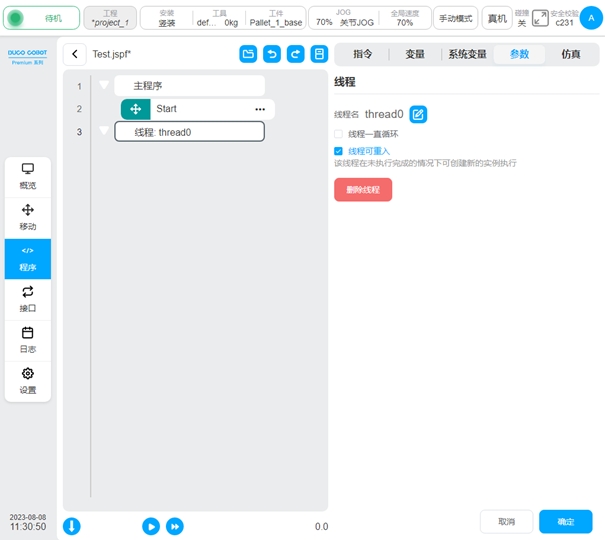Switch to the 仿真 tab
Viewport: 605px width, 540px height.
(571, 55)
